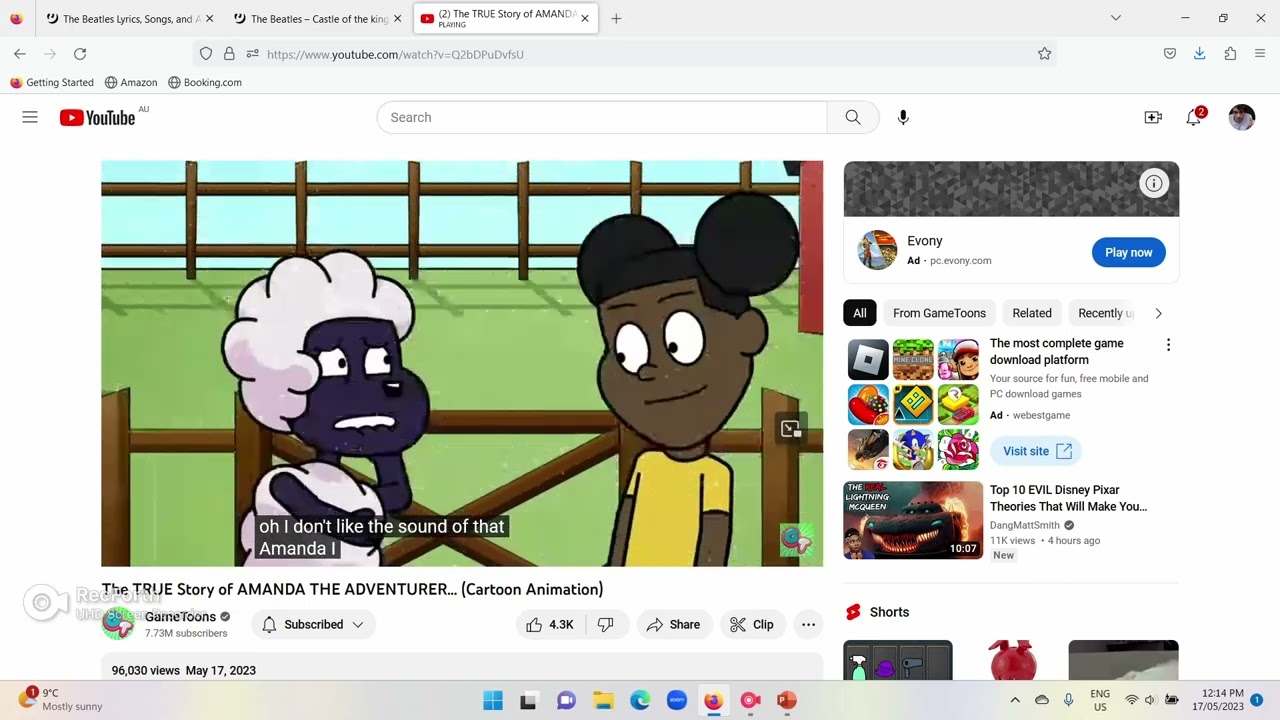Switch to the Castle of the king tab
The width and height of the screenshot is (1280, 720).
[316, 18]
